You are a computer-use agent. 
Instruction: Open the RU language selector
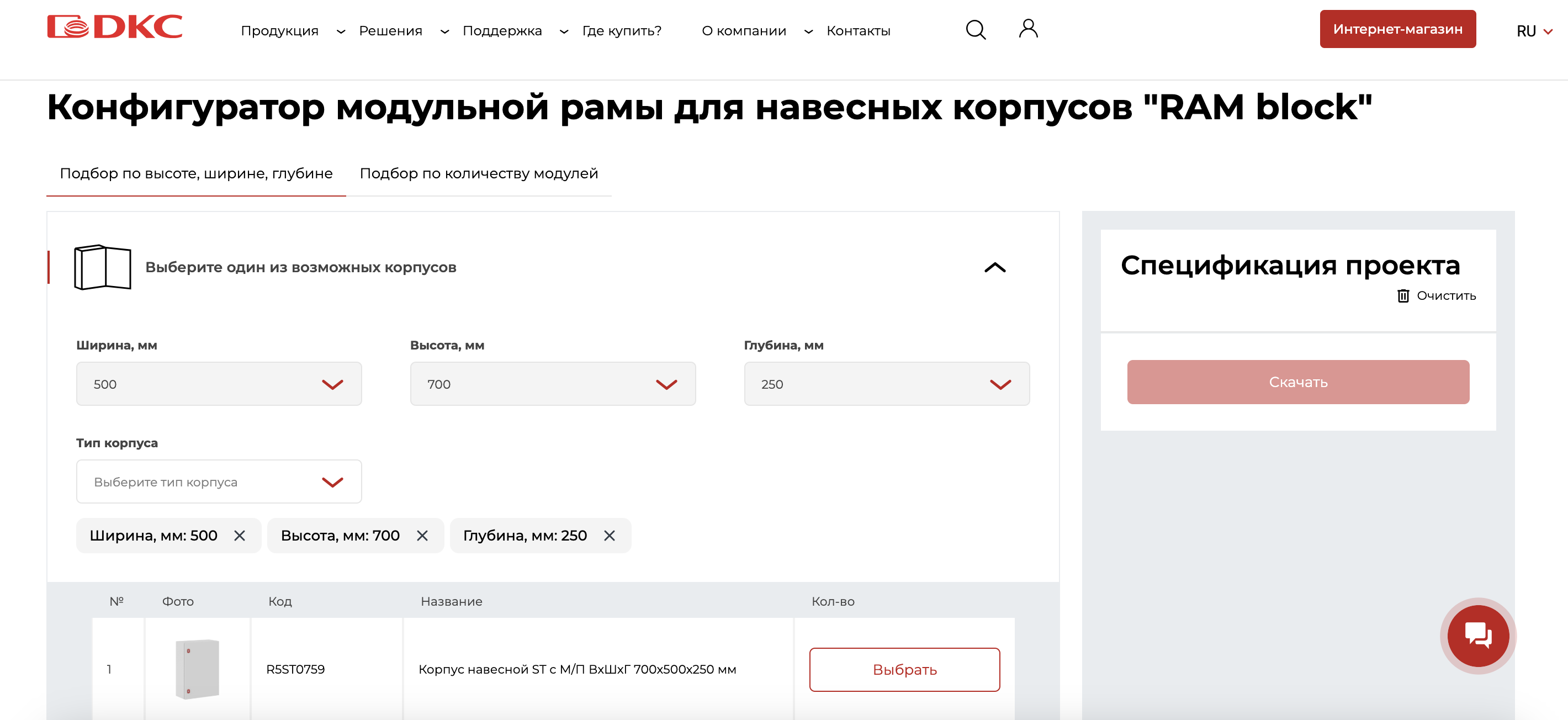tap(1534, 31)
